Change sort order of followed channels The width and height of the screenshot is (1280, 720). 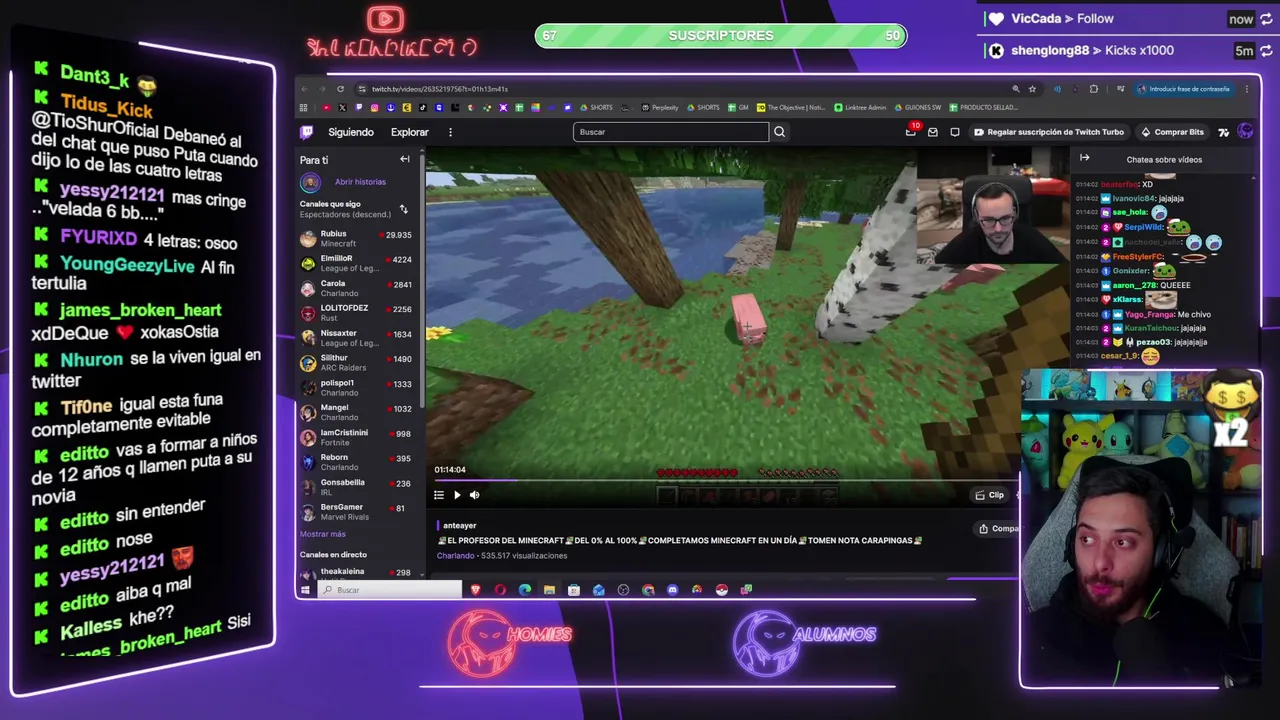click(403, 209)
